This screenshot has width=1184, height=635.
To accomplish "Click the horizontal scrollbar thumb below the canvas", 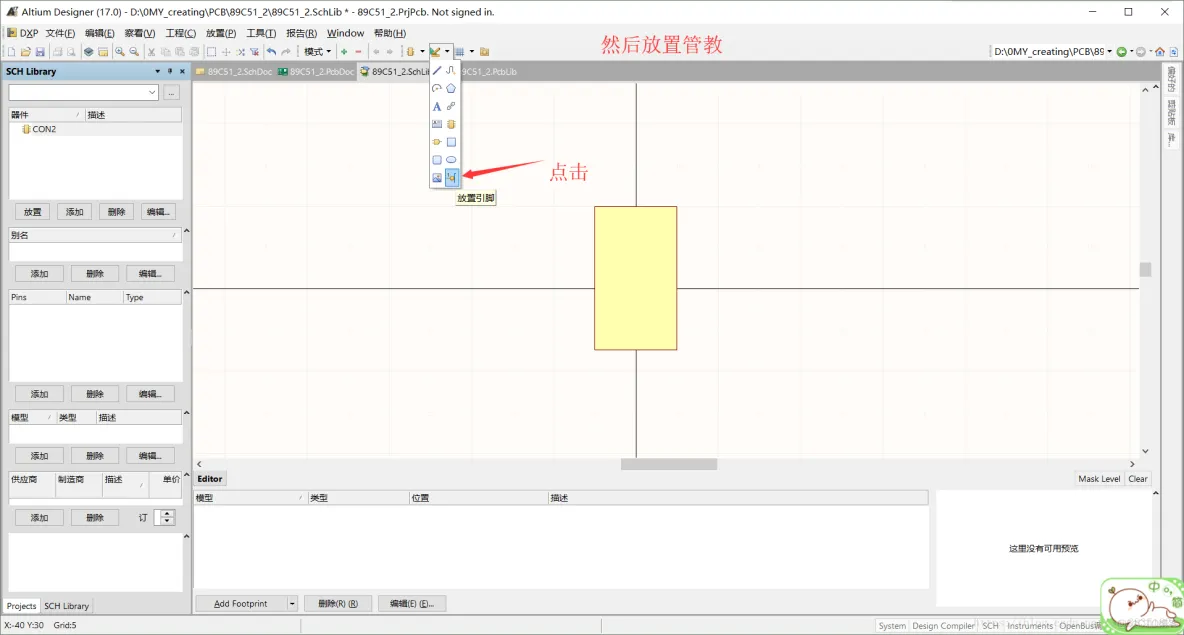I will click(x=669, y=464).
